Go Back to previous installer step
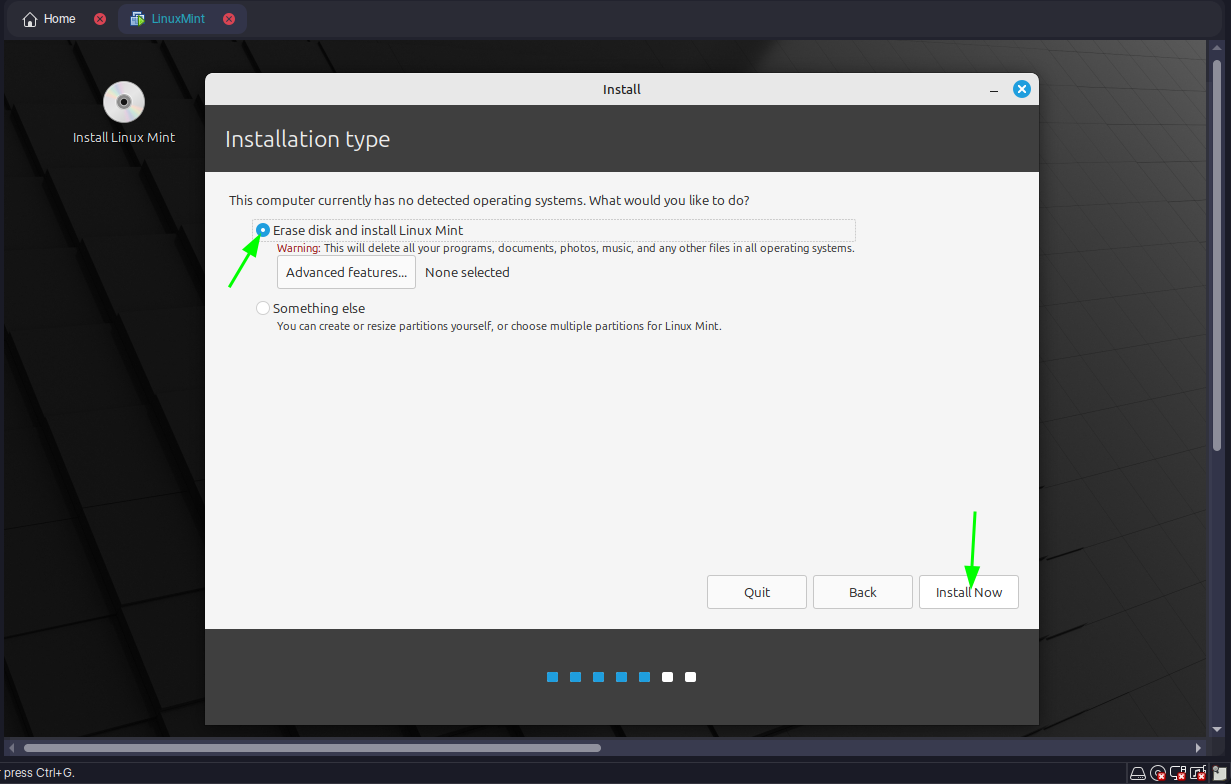This screenshot has height=784, width=1231. click(x=862, y=592)
